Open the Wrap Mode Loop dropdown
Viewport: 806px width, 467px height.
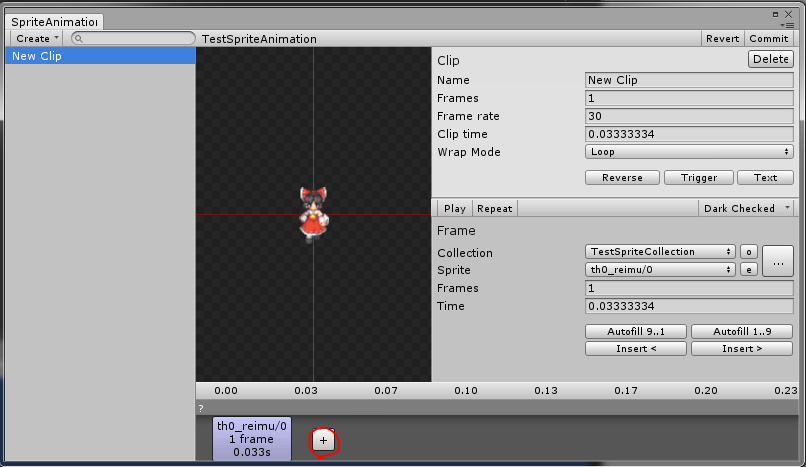coord(689,152)
